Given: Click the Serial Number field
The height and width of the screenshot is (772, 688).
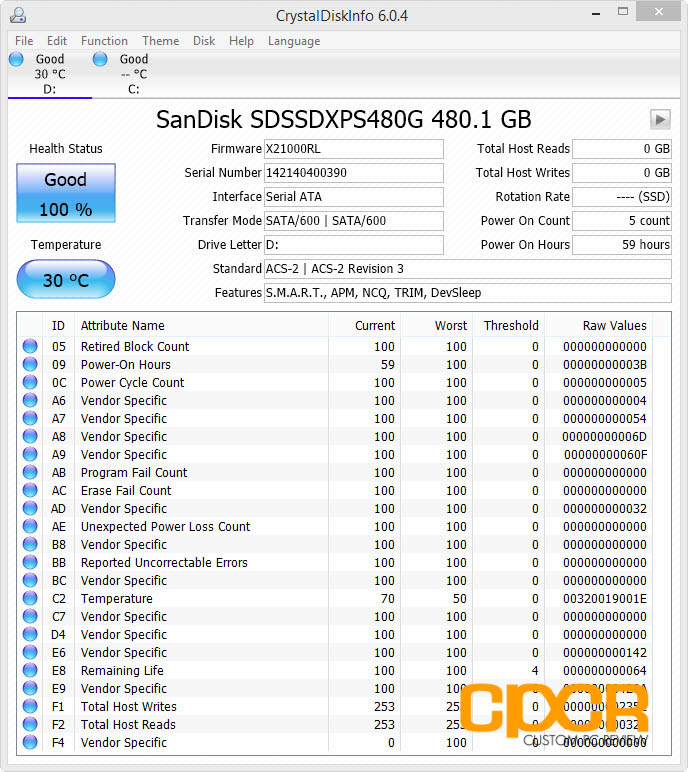Looking at the screenshot, I should (354, 173).
